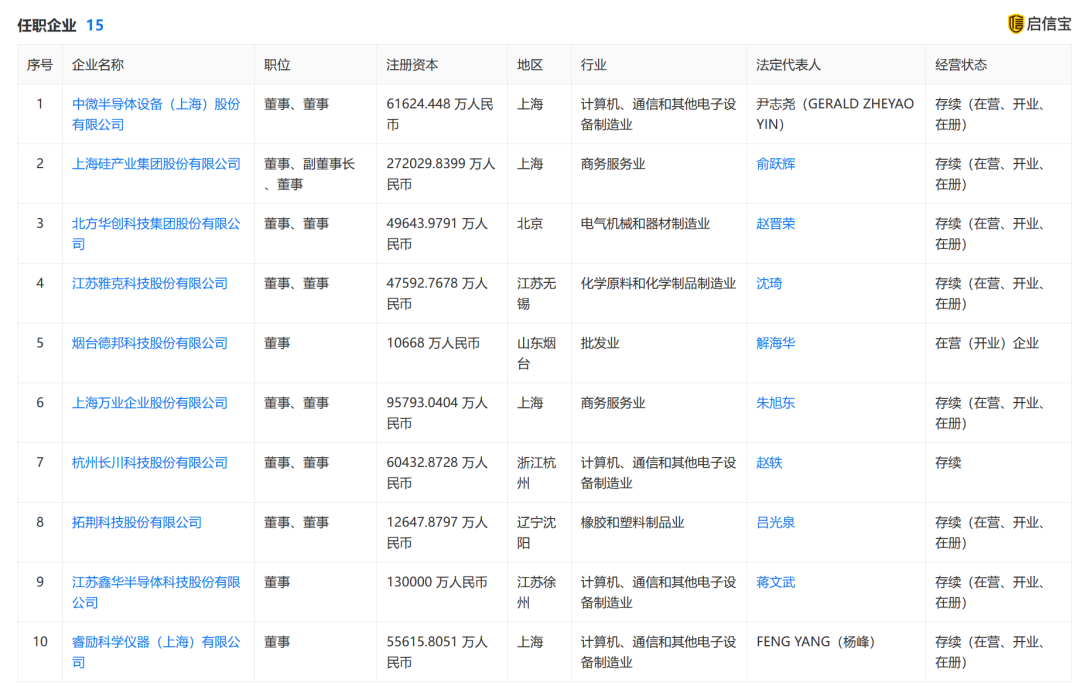Open 杭州长川科技股份有限公司 link
Screen dimensions: 1080x689
149,463
